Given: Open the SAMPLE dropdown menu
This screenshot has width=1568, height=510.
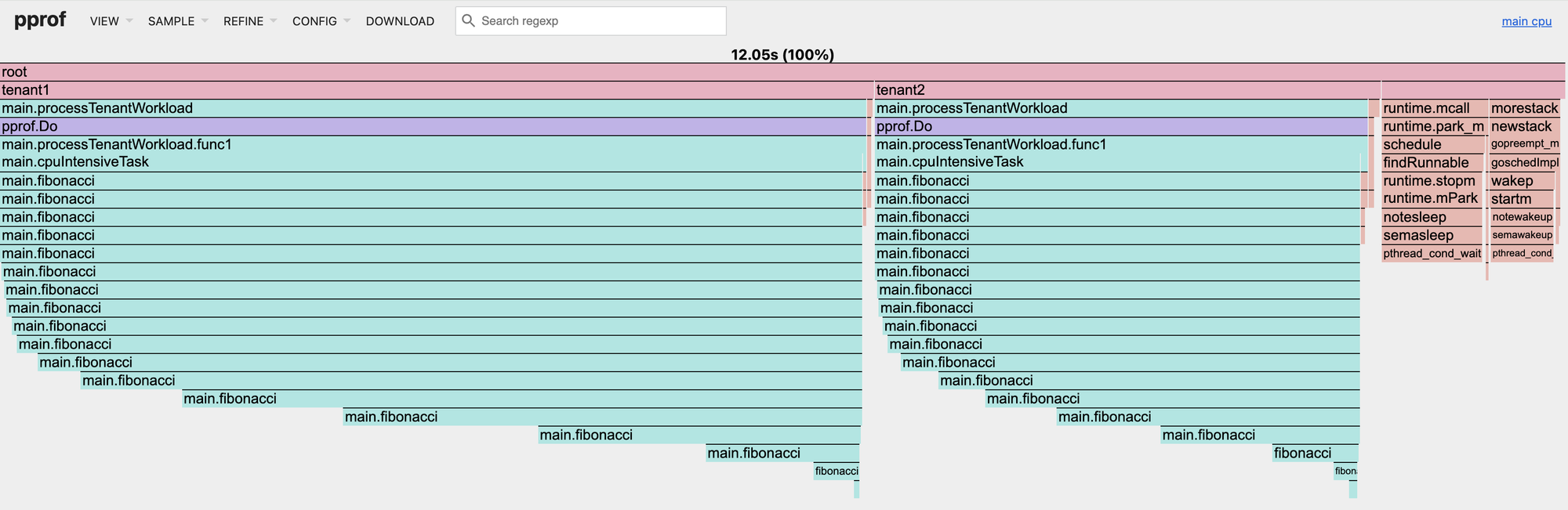Looking at the screenshot, I should [x=178, y=21].
